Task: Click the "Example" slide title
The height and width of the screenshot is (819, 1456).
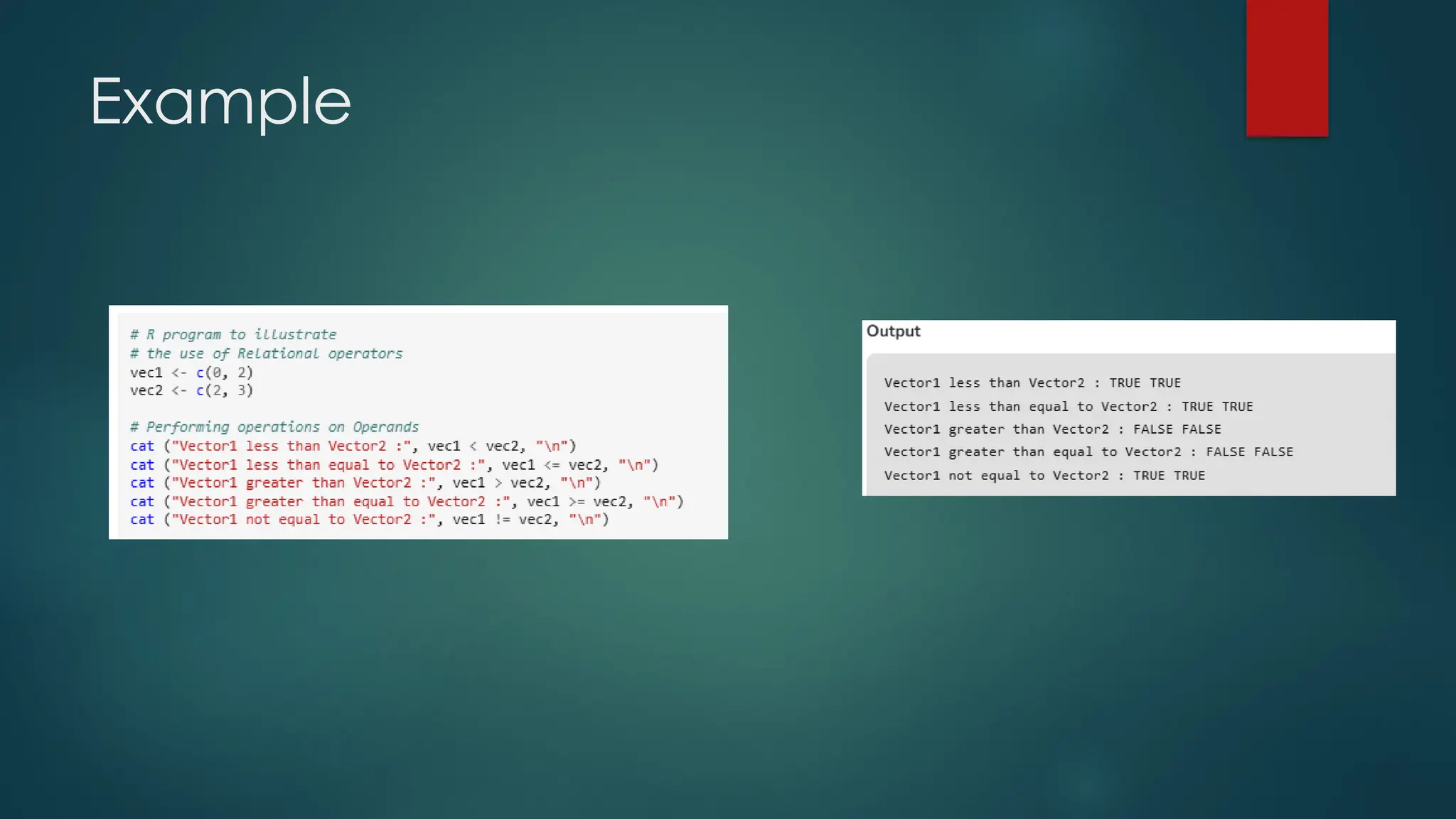Action: click(220, 103)
